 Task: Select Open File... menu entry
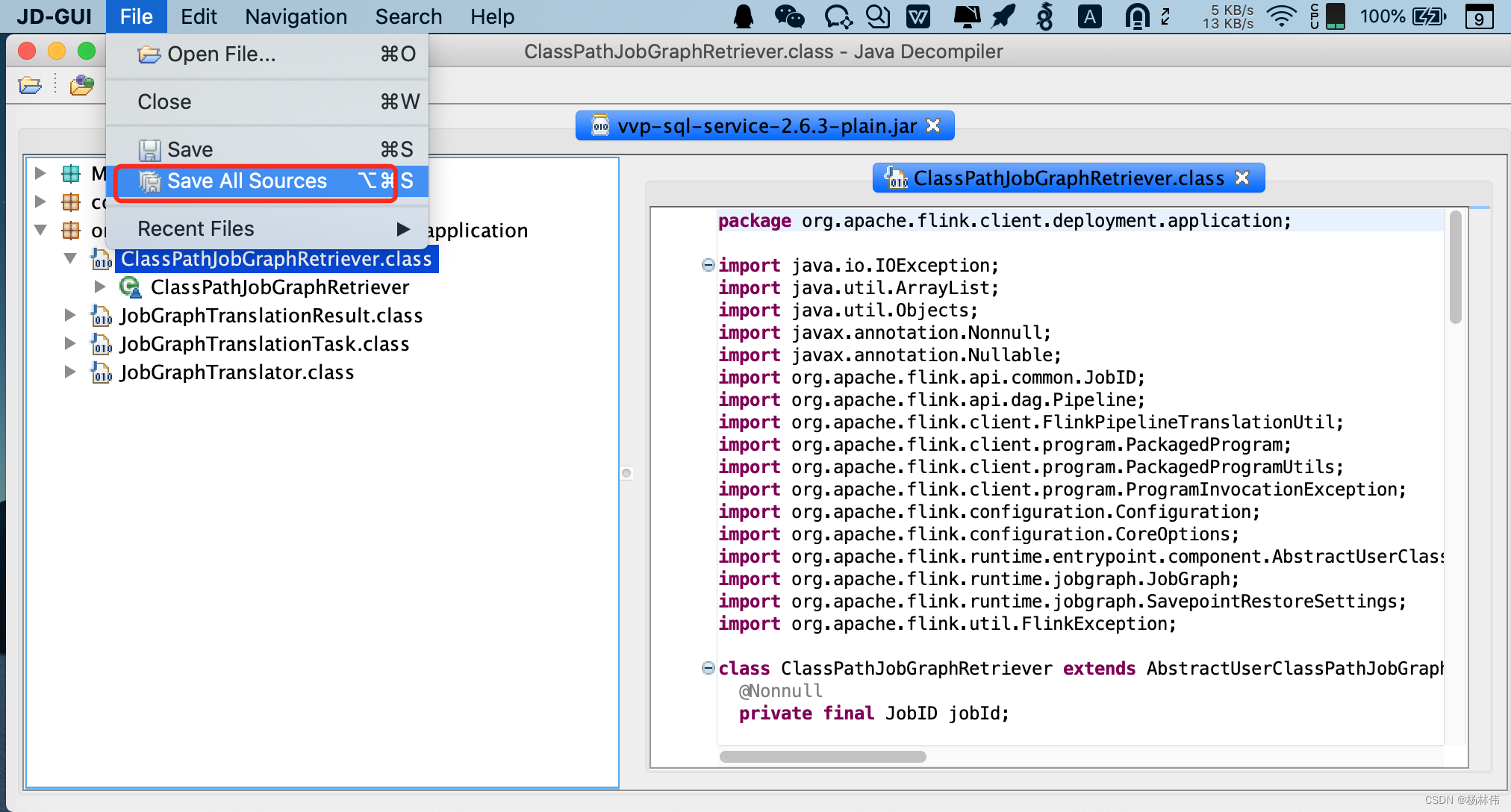tap(221, 54)
